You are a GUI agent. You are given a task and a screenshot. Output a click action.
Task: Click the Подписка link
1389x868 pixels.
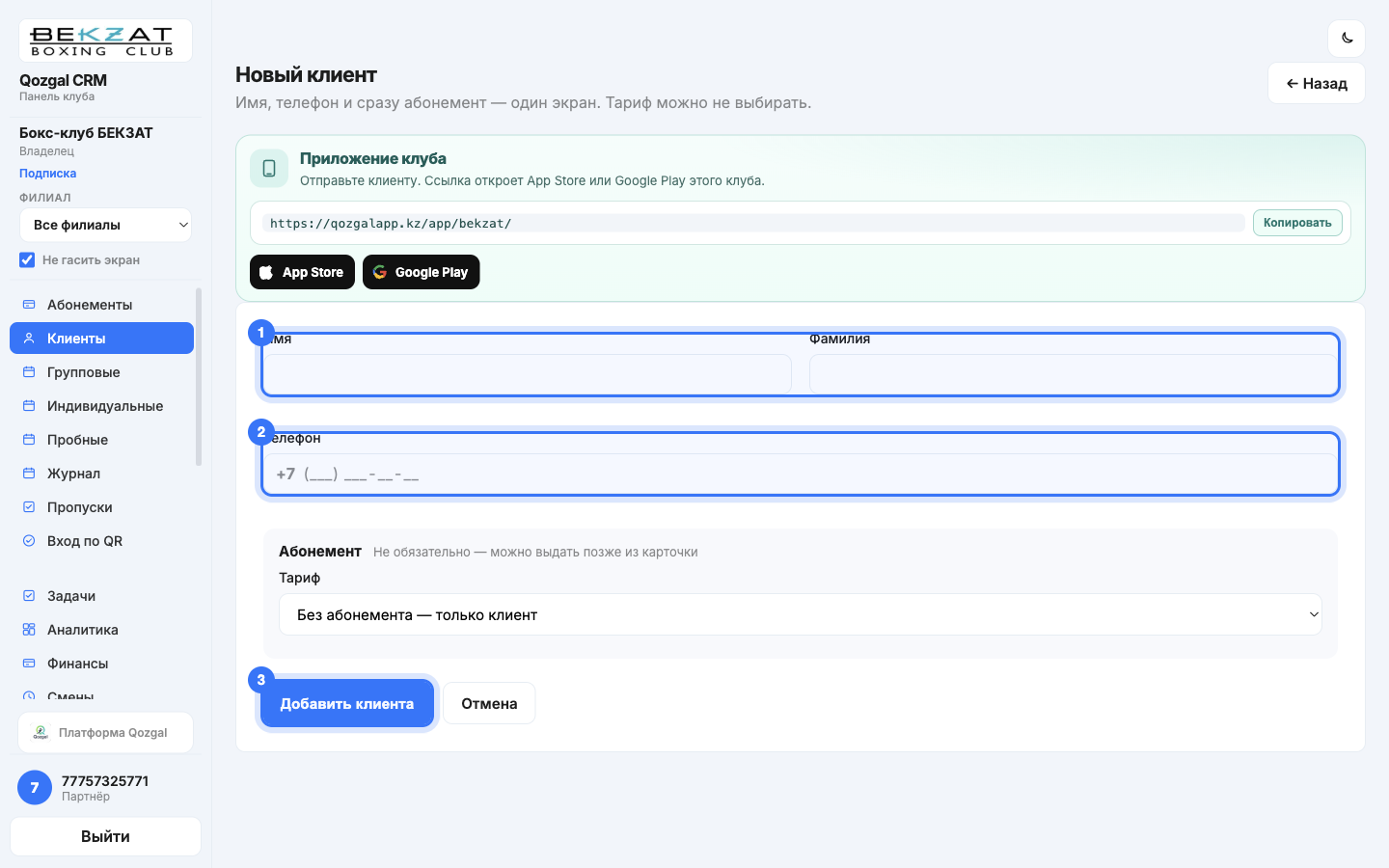[x=48, y=174]
